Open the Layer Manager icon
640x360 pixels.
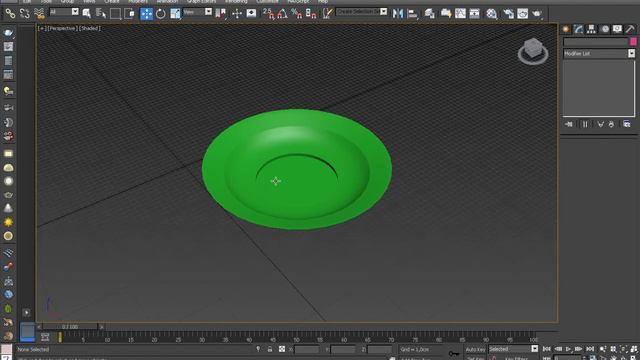click(x=429, y=14)
